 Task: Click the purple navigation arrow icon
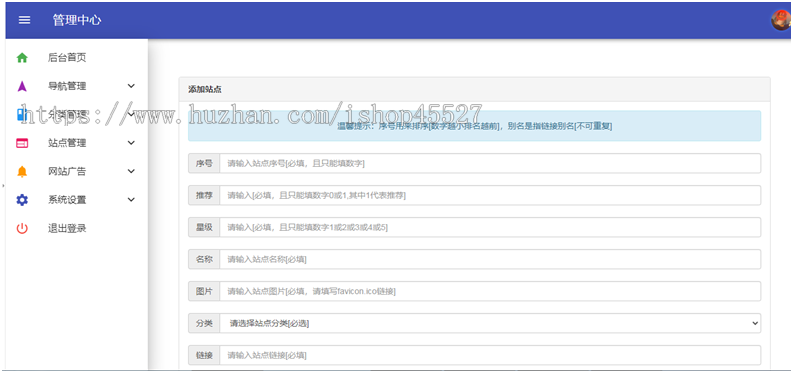[22, 86]
